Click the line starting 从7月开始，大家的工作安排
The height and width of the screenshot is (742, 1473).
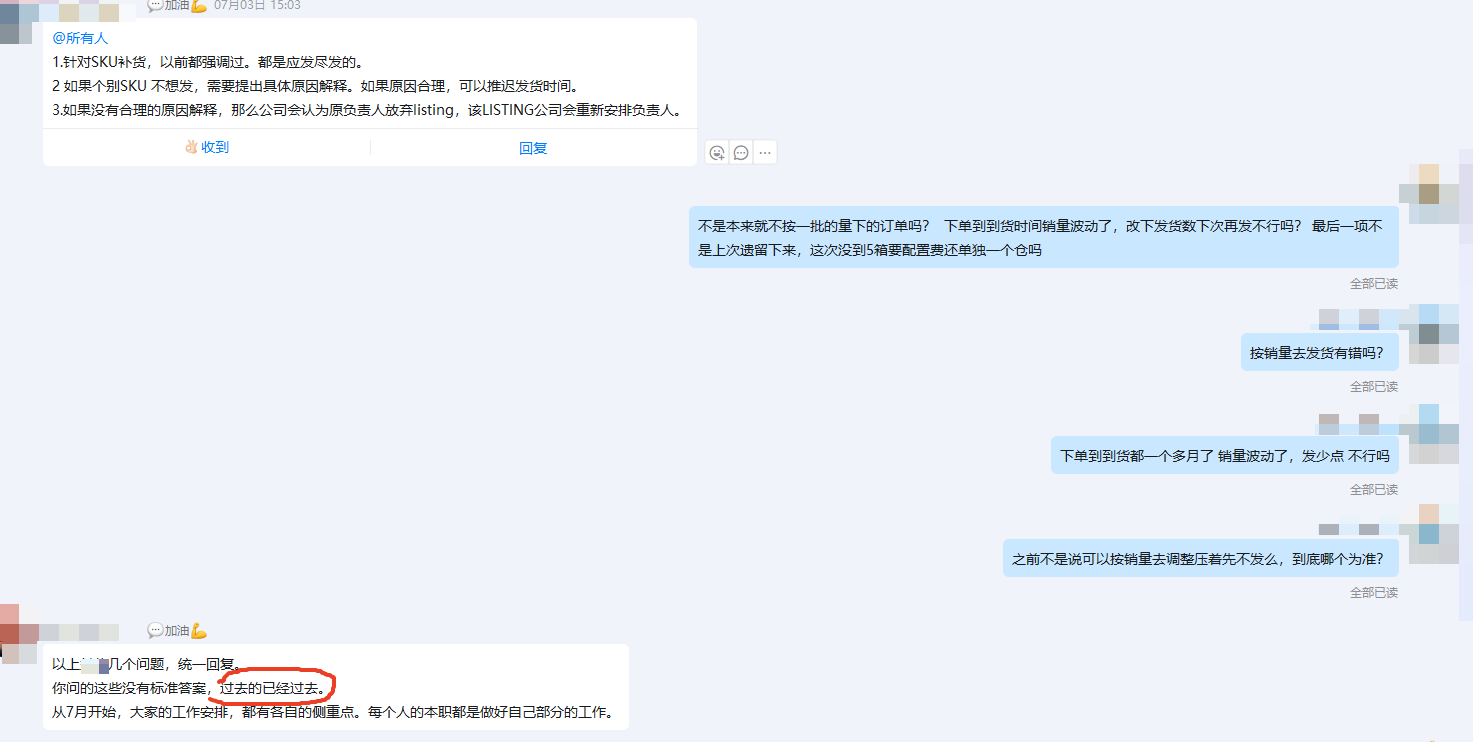(333, 714)
